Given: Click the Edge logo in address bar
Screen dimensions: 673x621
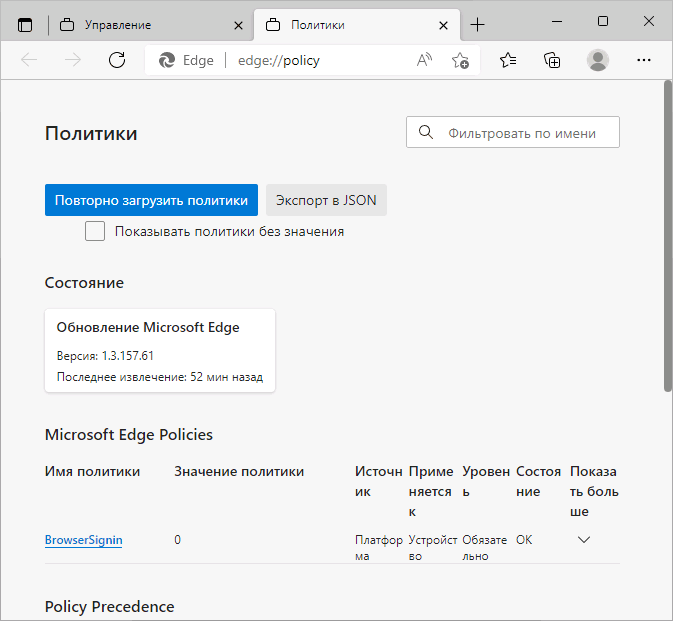Looking at the screenshot, I should coord(167,60).
